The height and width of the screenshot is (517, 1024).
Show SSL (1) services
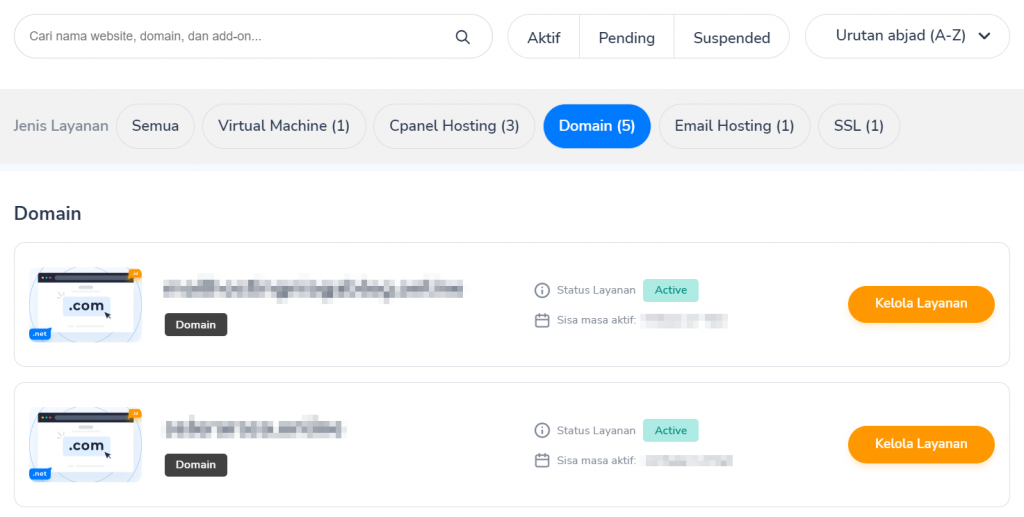[x=858, y=126]
